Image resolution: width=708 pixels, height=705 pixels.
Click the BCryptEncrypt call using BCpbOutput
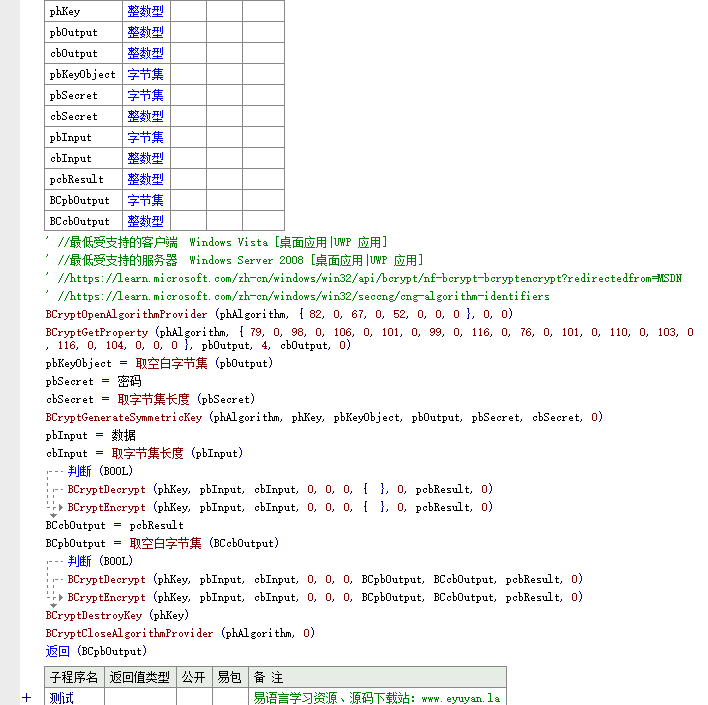pos(325,597)
